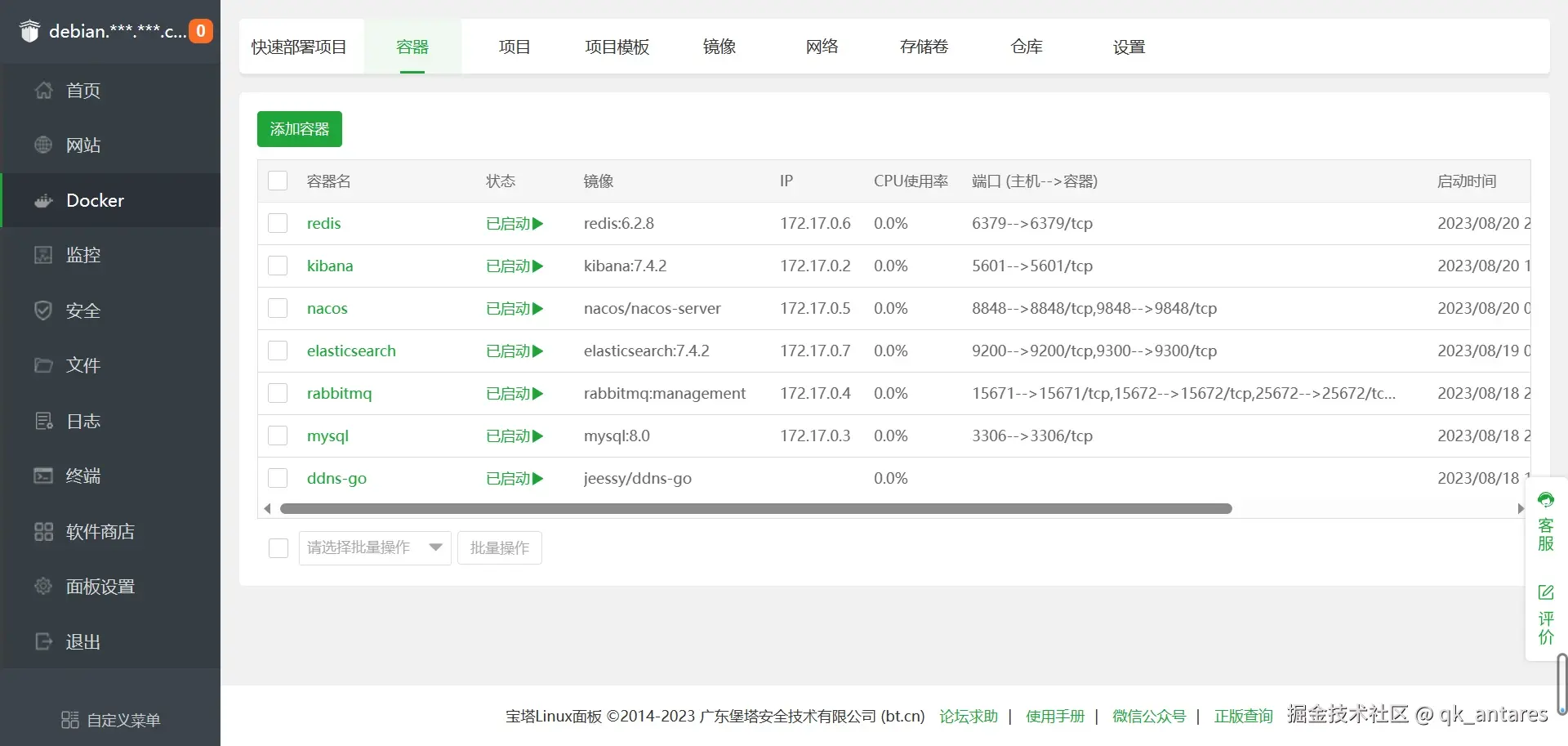
Task: Click the home icon in sidebar
Action: tap(43, 90)
